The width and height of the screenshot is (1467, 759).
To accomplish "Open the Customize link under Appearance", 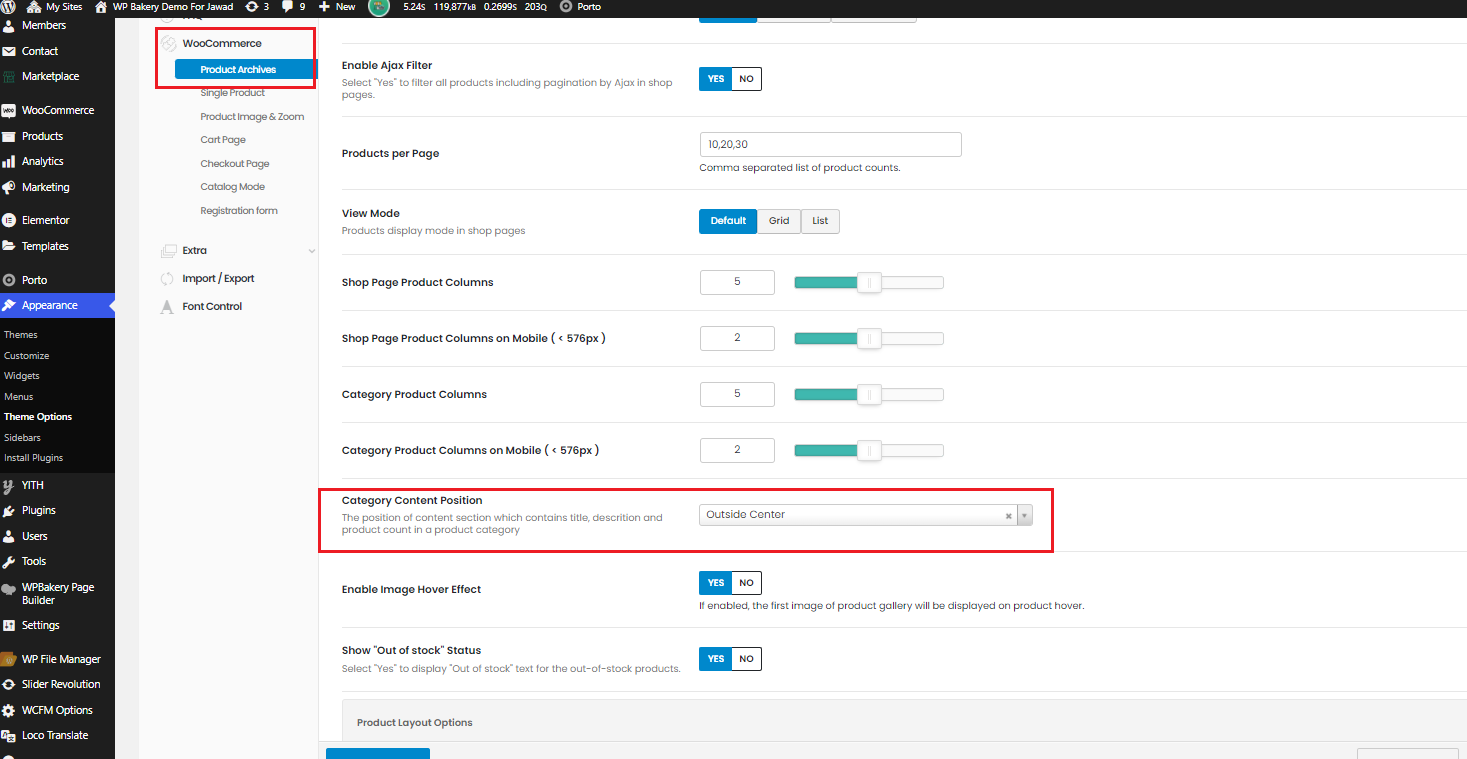I will [26, 356].
